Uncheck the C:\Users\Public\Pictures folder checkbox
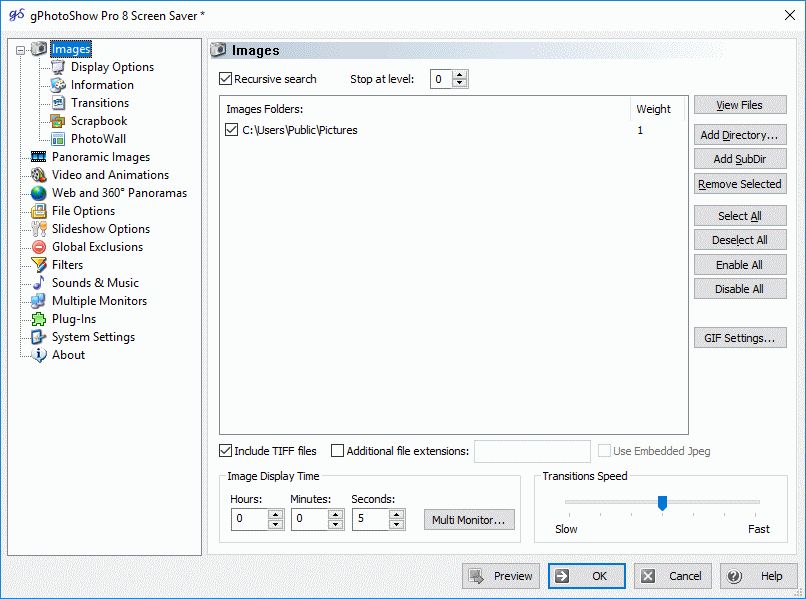806x599 pixels. 231,130
